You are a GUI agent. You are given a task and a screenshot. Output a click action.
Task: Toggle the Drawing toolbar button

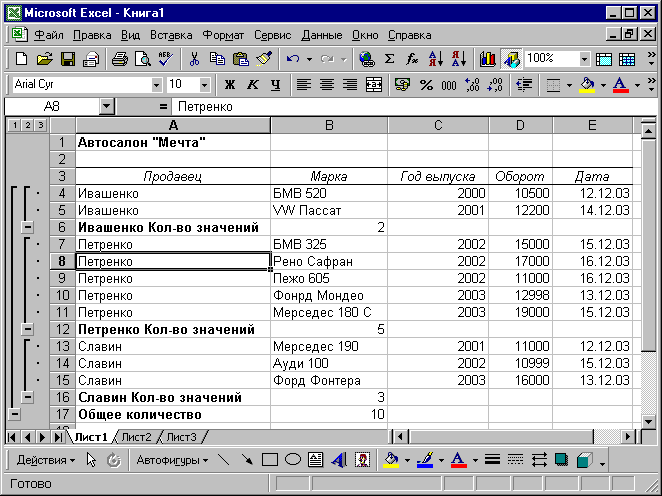tap(511, 59)
